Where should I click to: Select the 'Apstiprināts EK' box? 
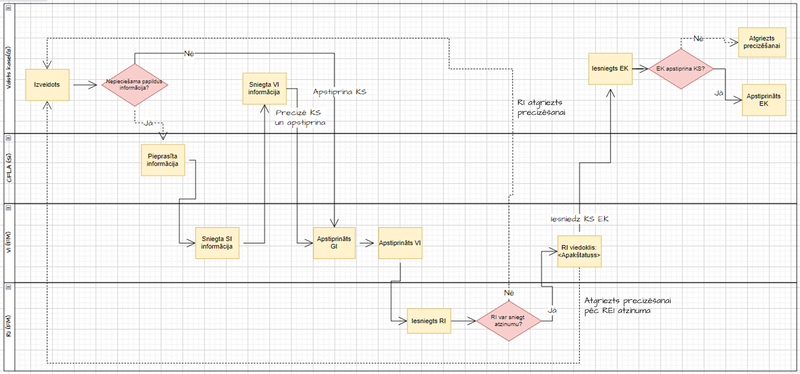coord(764,100)
